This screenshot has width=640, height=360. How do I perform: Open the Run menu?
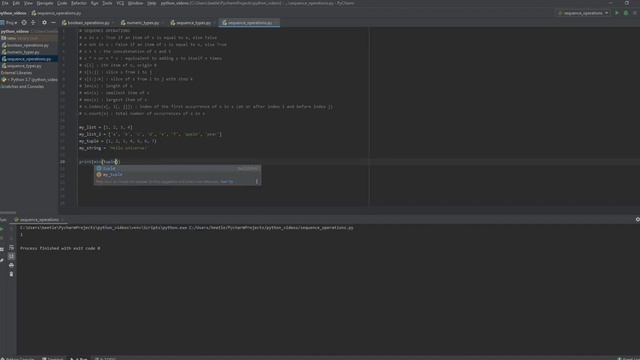pos(95,3)
